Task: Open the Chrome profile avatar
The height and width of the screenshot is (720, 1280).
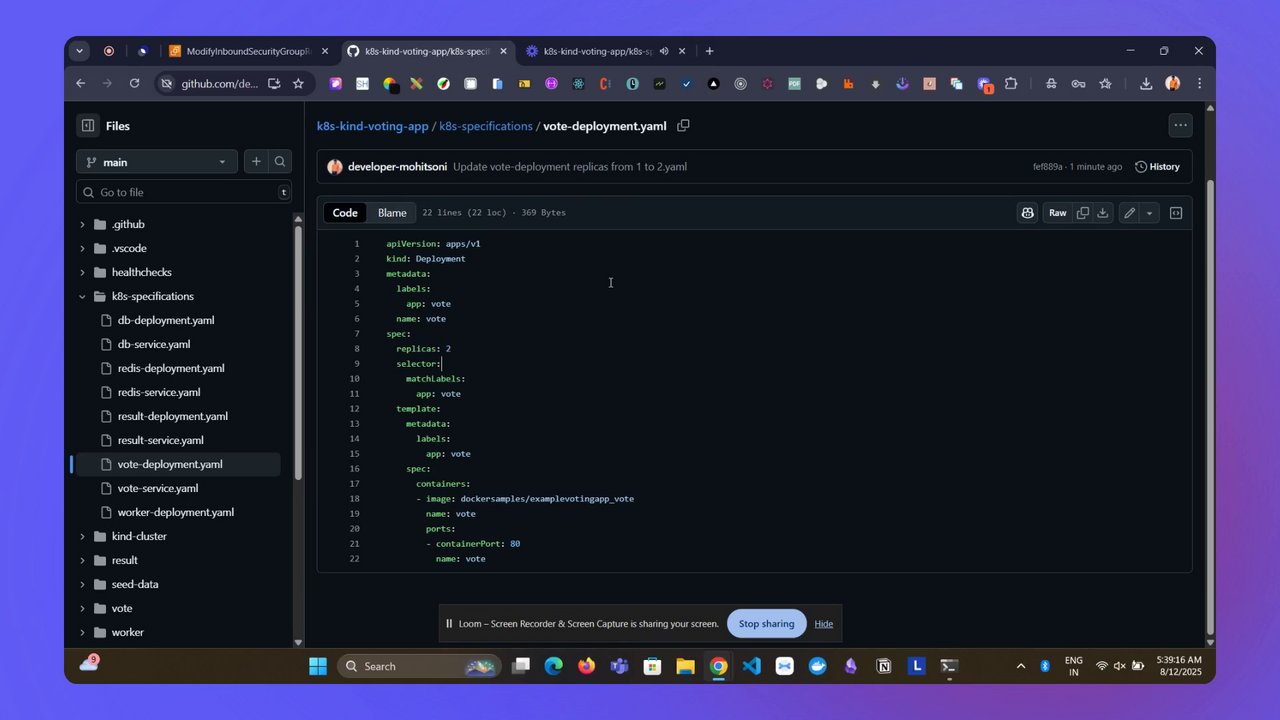Action: click(1172, 84)
